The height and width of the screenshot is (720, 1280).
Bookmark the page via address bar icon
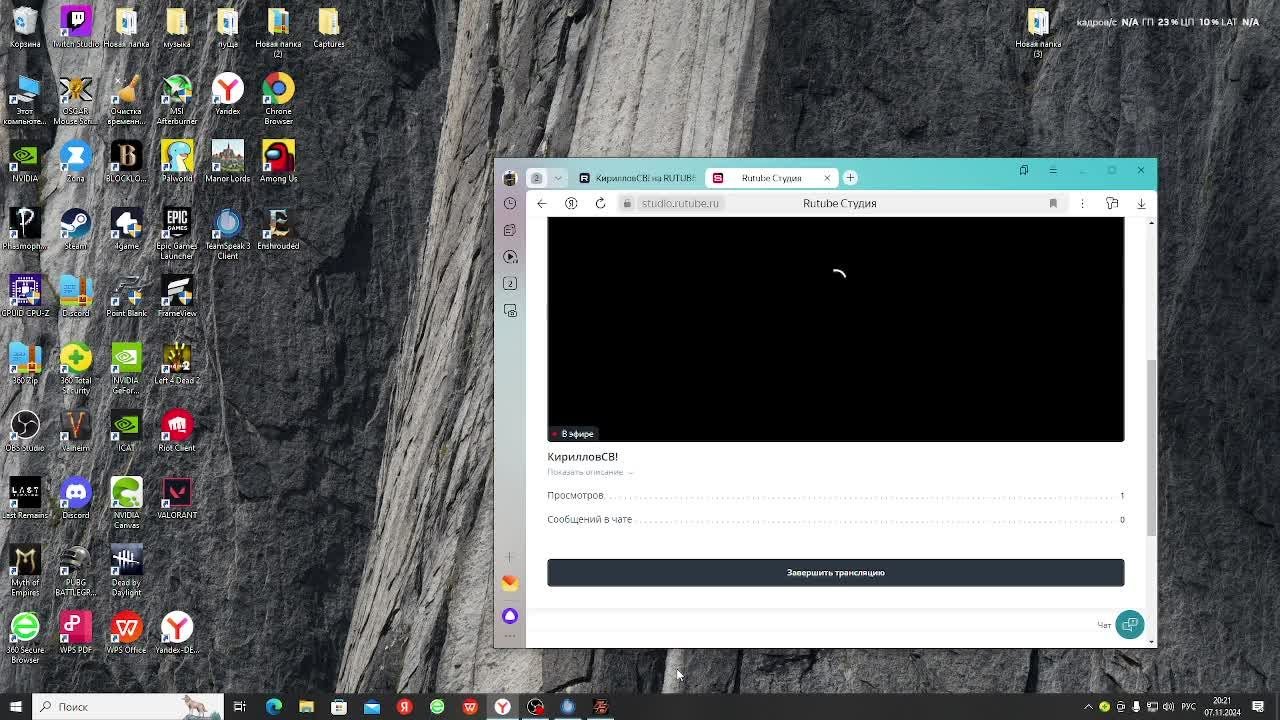tap(1053, 203)
